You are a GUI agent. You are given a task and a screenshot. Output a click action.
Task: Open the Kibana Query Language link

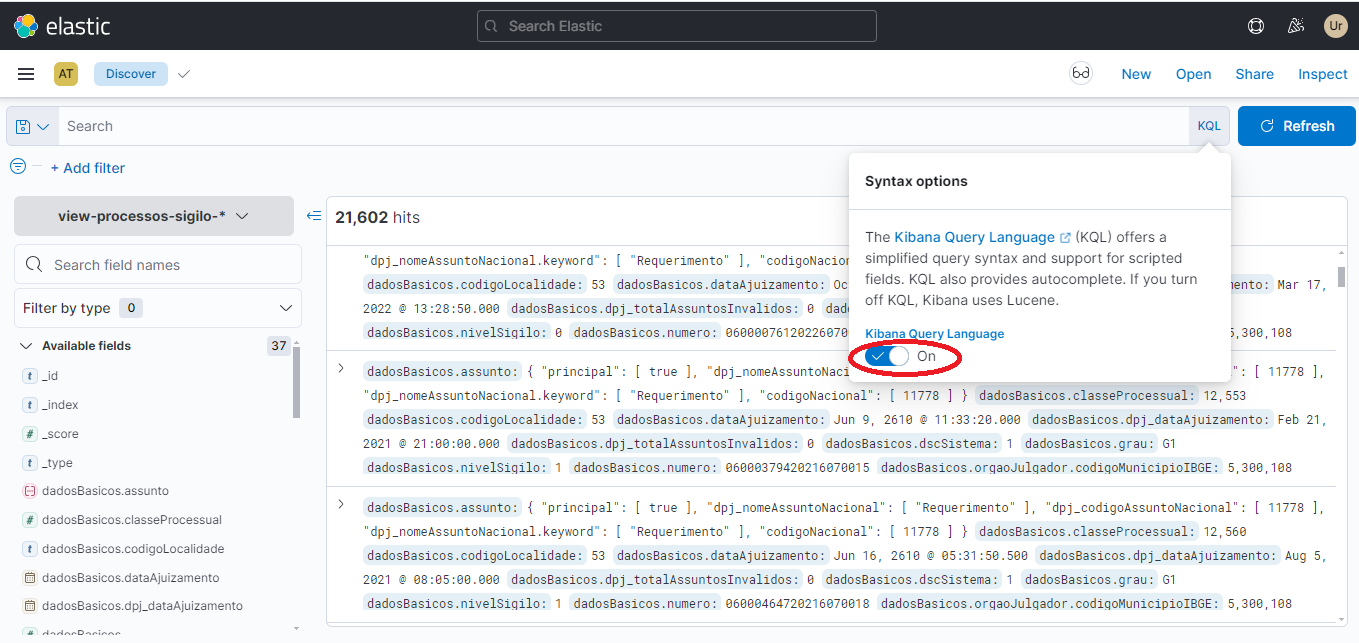(974, 237)
